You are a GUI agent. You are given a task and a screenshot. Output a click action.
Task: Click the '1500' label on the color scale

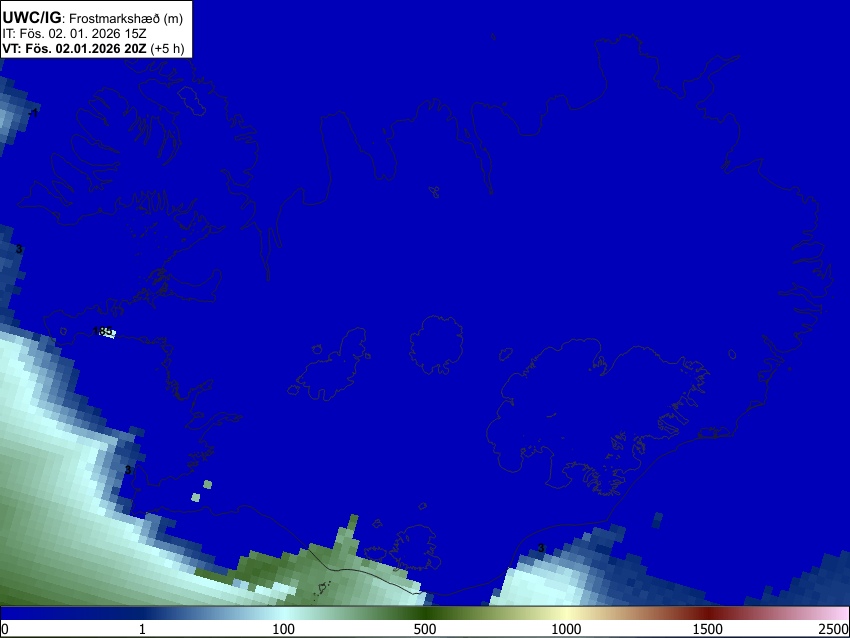708,629
